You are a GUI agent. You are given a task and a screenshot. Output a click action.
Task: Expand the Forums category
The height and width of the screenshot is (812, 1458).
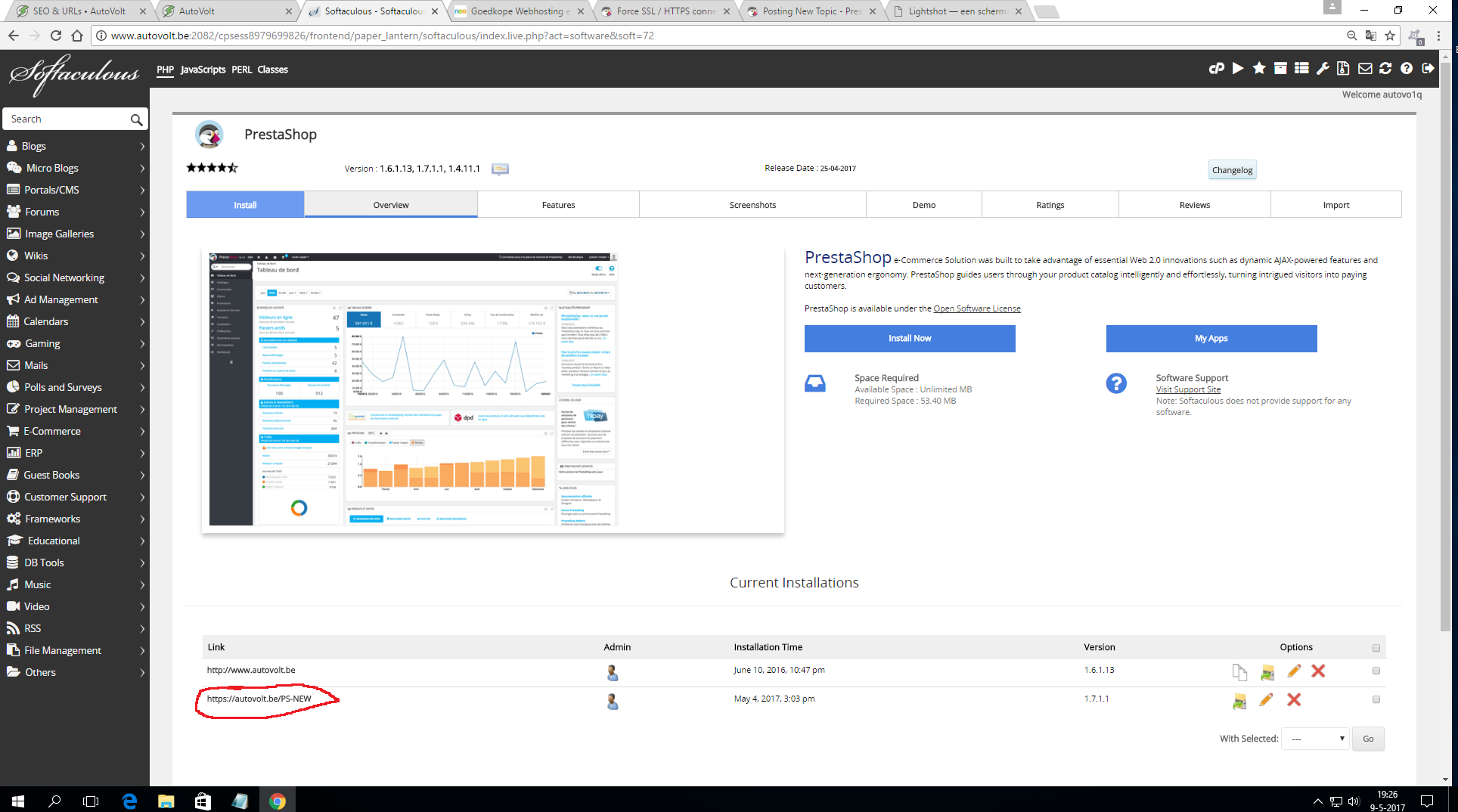pyautogui.click(x=75, y=212)
